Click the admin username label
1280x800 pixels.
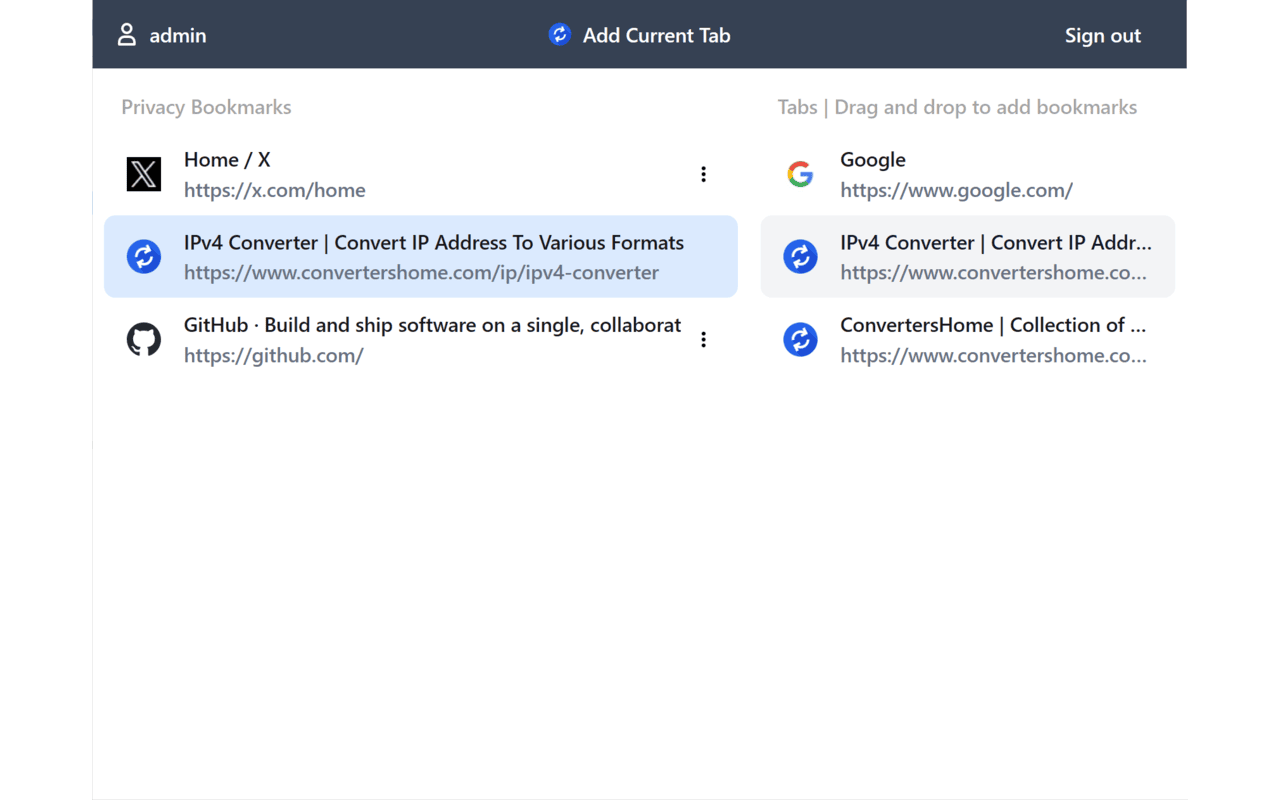pos(177,35)
